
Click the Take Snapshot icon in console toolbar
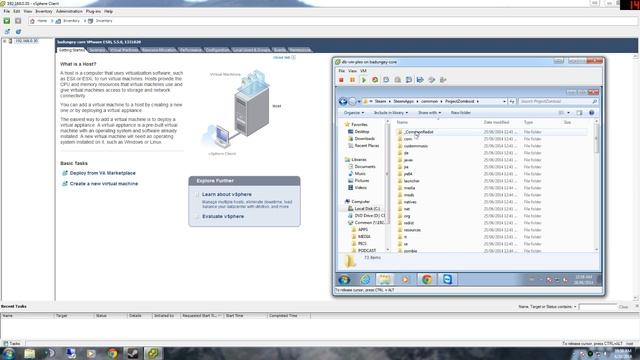pyautogui.click(x=386, y=80)
